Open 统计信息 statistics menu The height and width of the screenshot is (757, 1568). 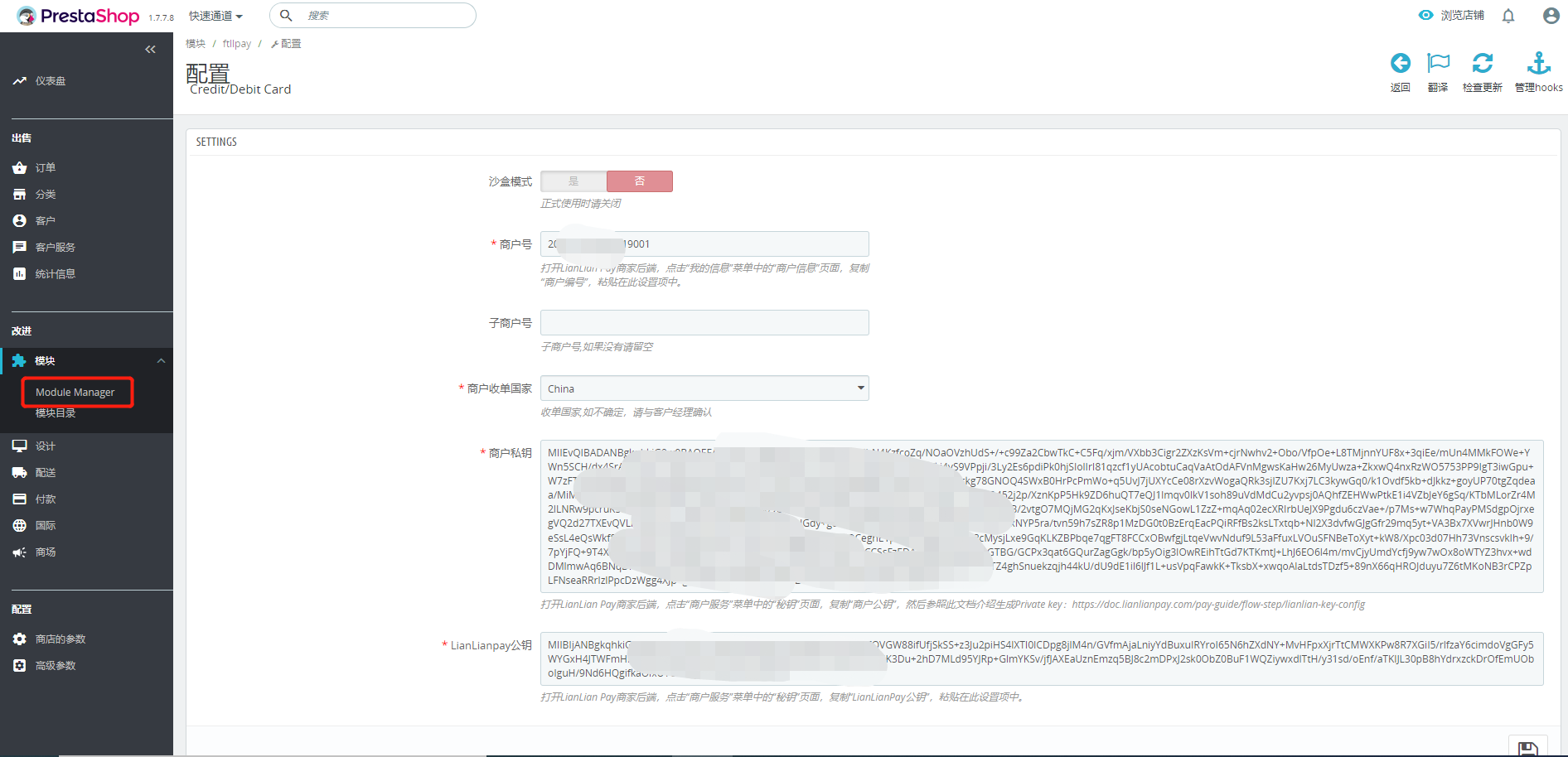click(56, 274)
